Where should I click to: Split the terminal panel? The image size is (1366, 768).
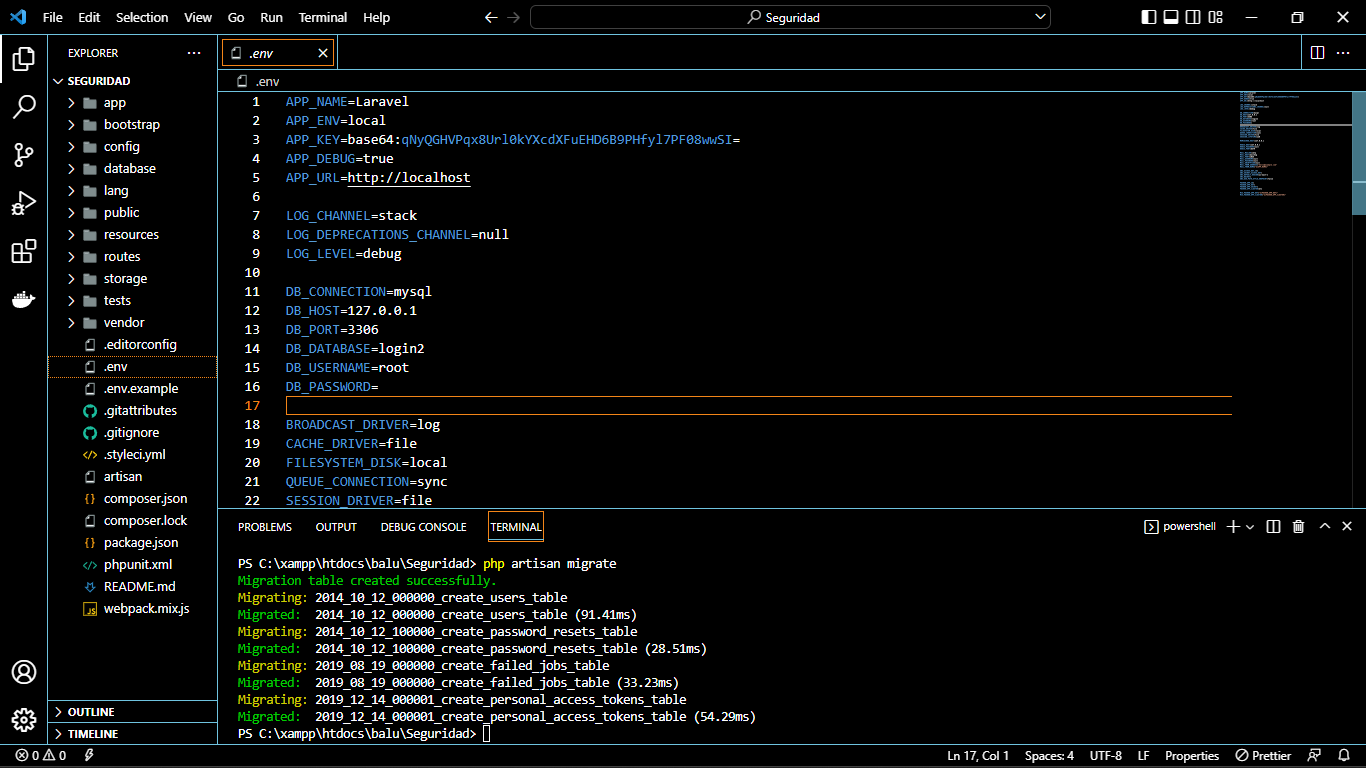point(1273,526)
